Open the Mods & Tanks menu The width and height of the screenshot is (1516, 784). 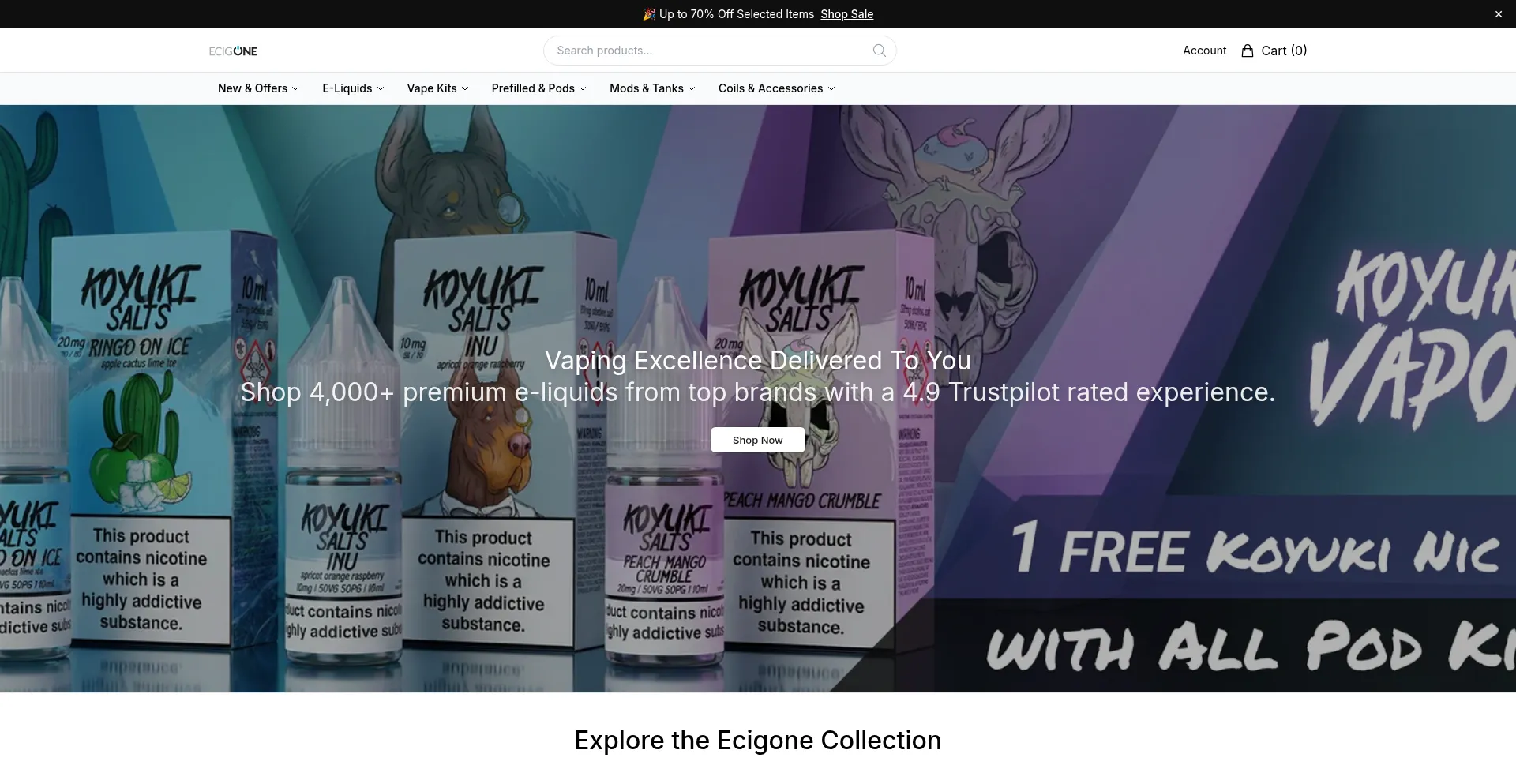click(652, 88)
